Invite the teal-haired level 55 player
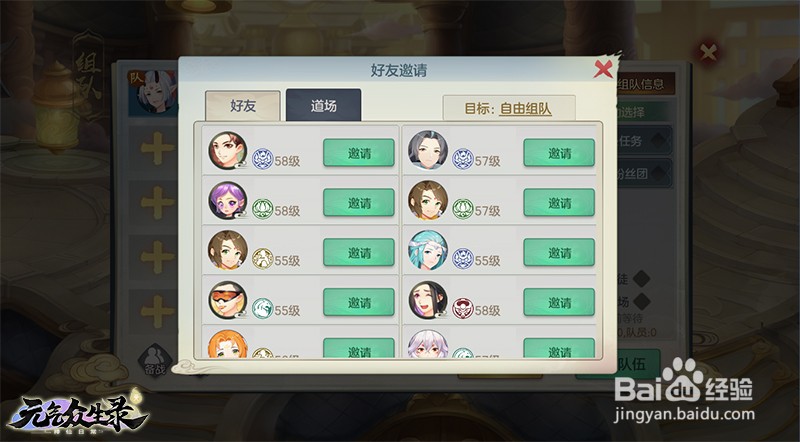Image resolution: width=800 pixels, height=442 pixels. (x=559, y=253)
